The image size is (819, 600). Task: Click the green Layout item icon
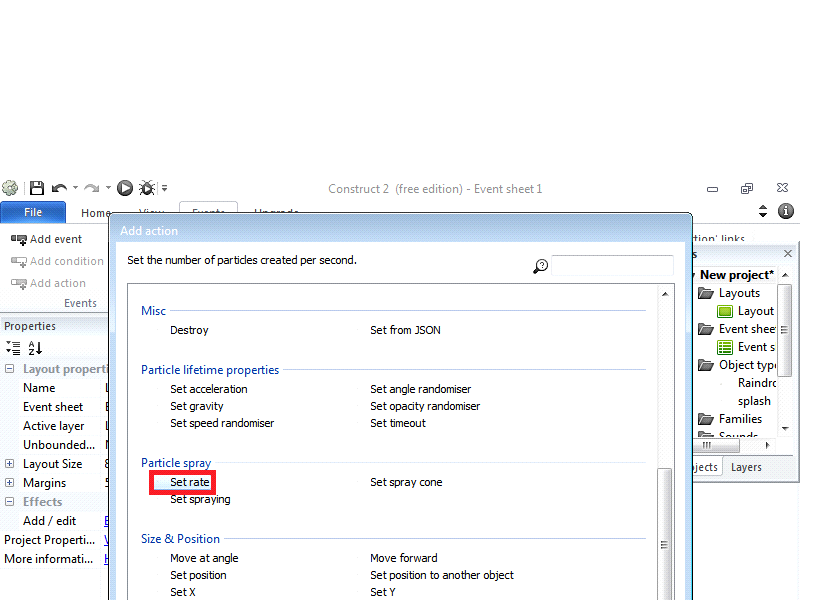(x=725, y=312)
